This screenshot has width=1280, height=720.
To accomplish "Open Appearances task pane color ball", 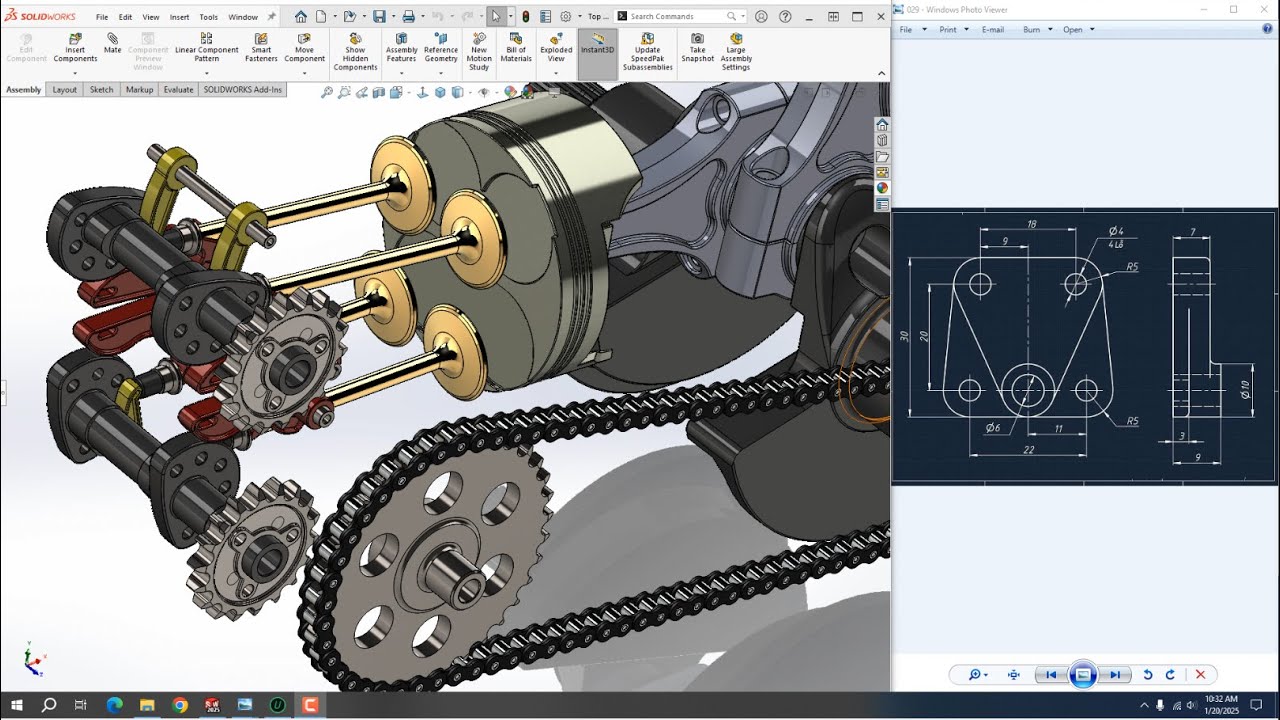I will click(x=882, y=188).
